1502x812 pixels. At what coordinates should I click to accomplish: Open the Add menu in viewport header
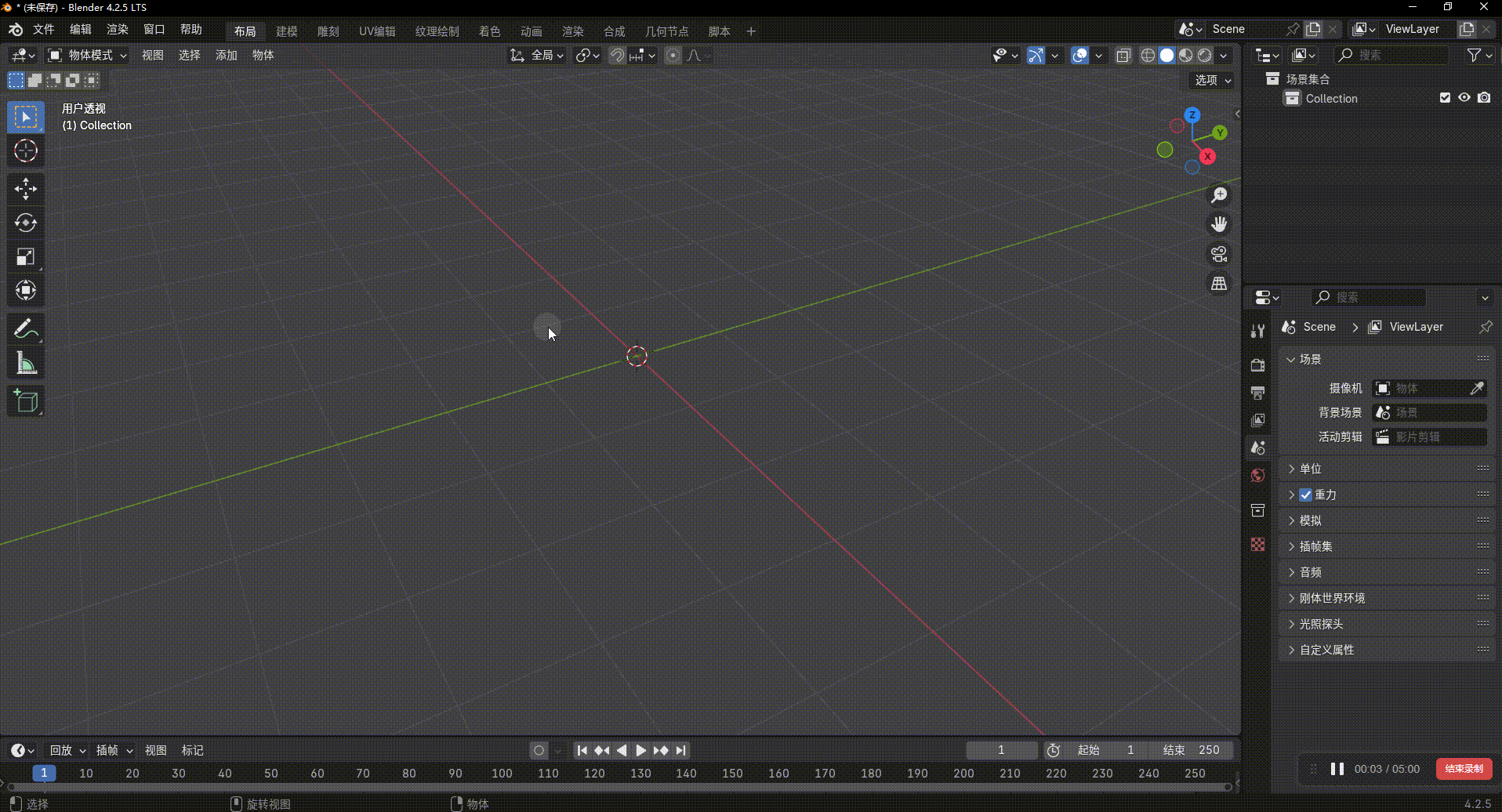226,55
